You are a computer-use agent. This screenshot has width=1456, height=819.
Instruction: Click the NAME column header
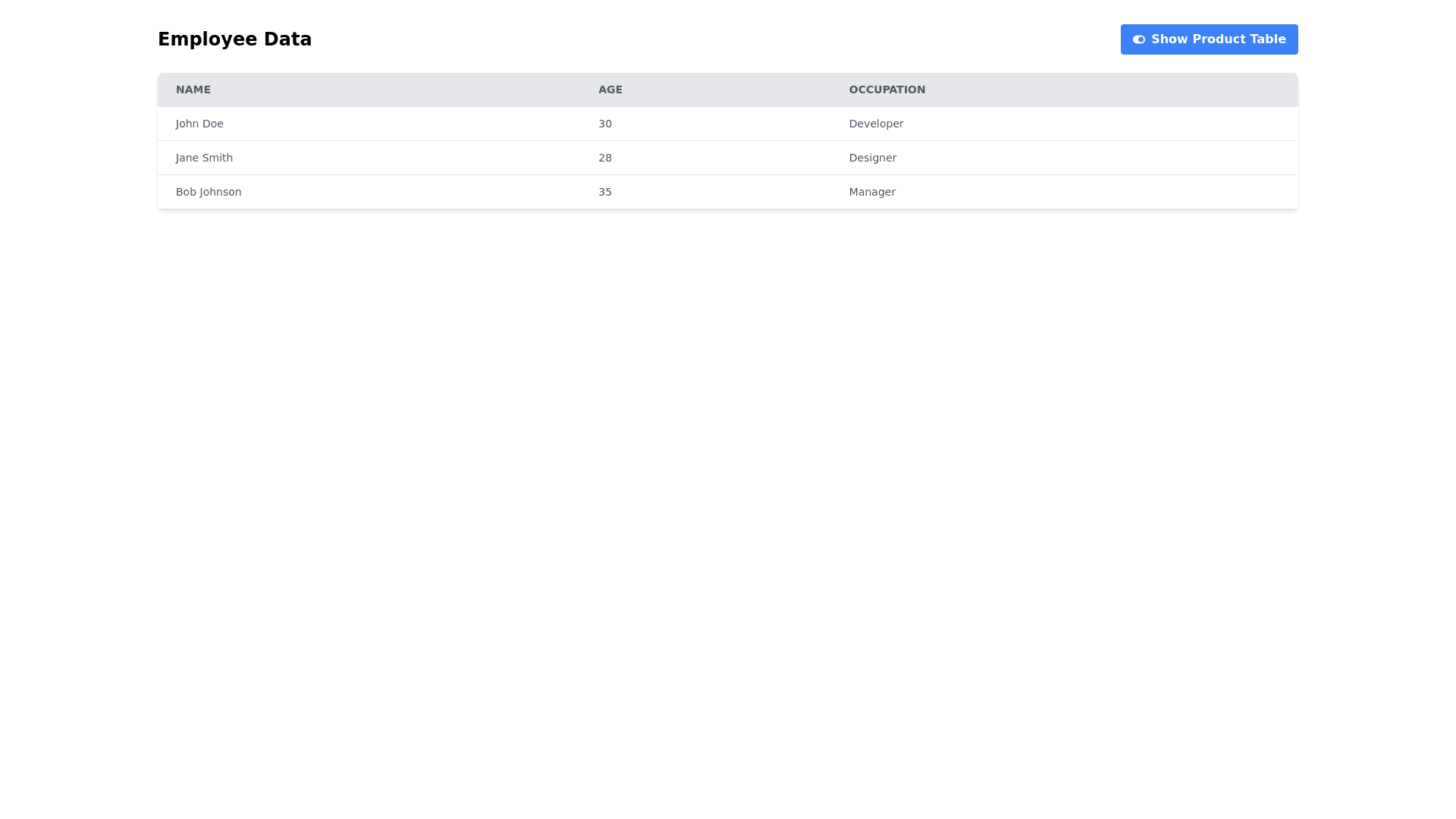pos(193,89)
